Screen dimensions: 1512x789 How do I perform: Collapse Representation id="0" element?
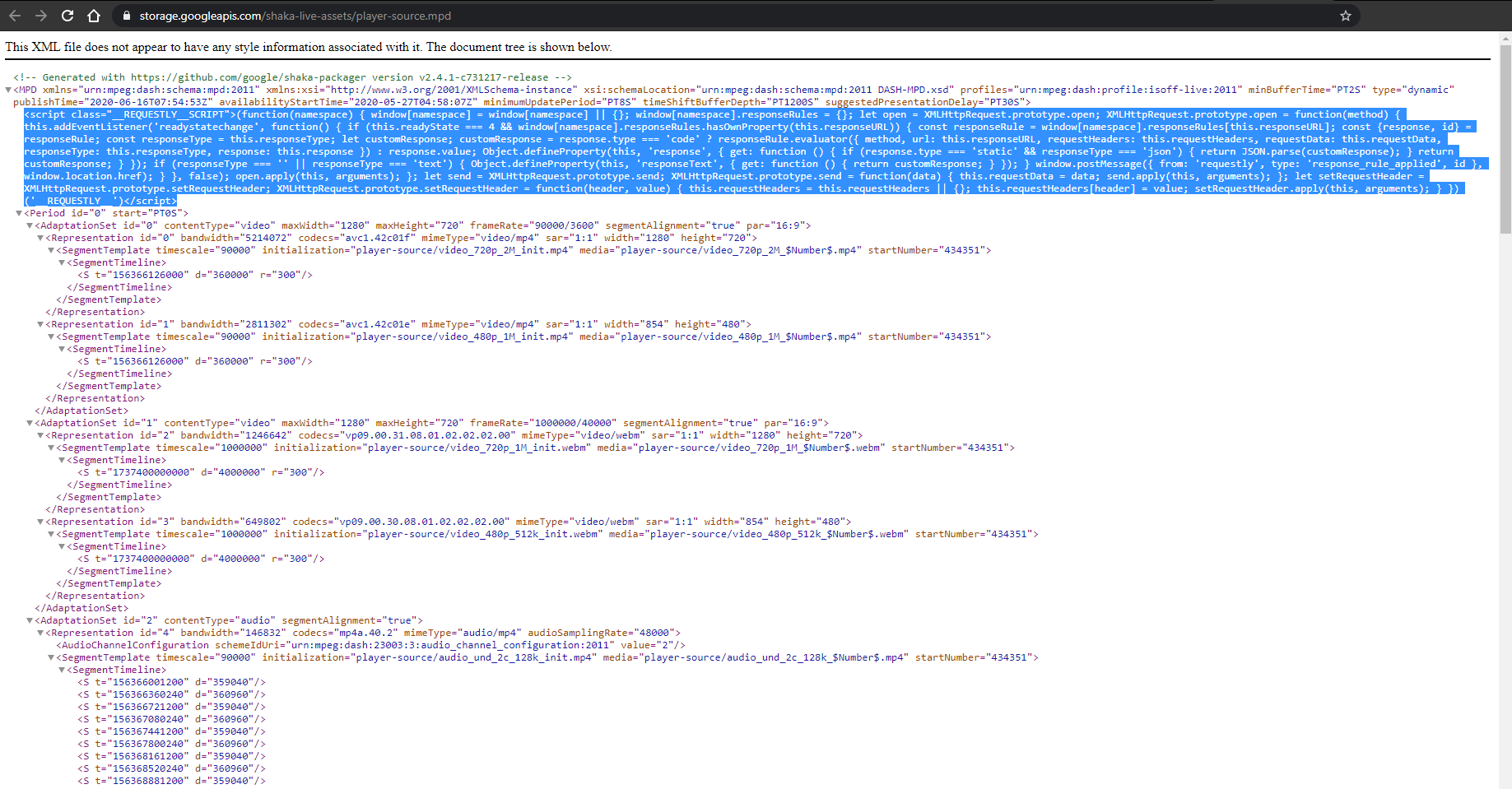point(42,237)
